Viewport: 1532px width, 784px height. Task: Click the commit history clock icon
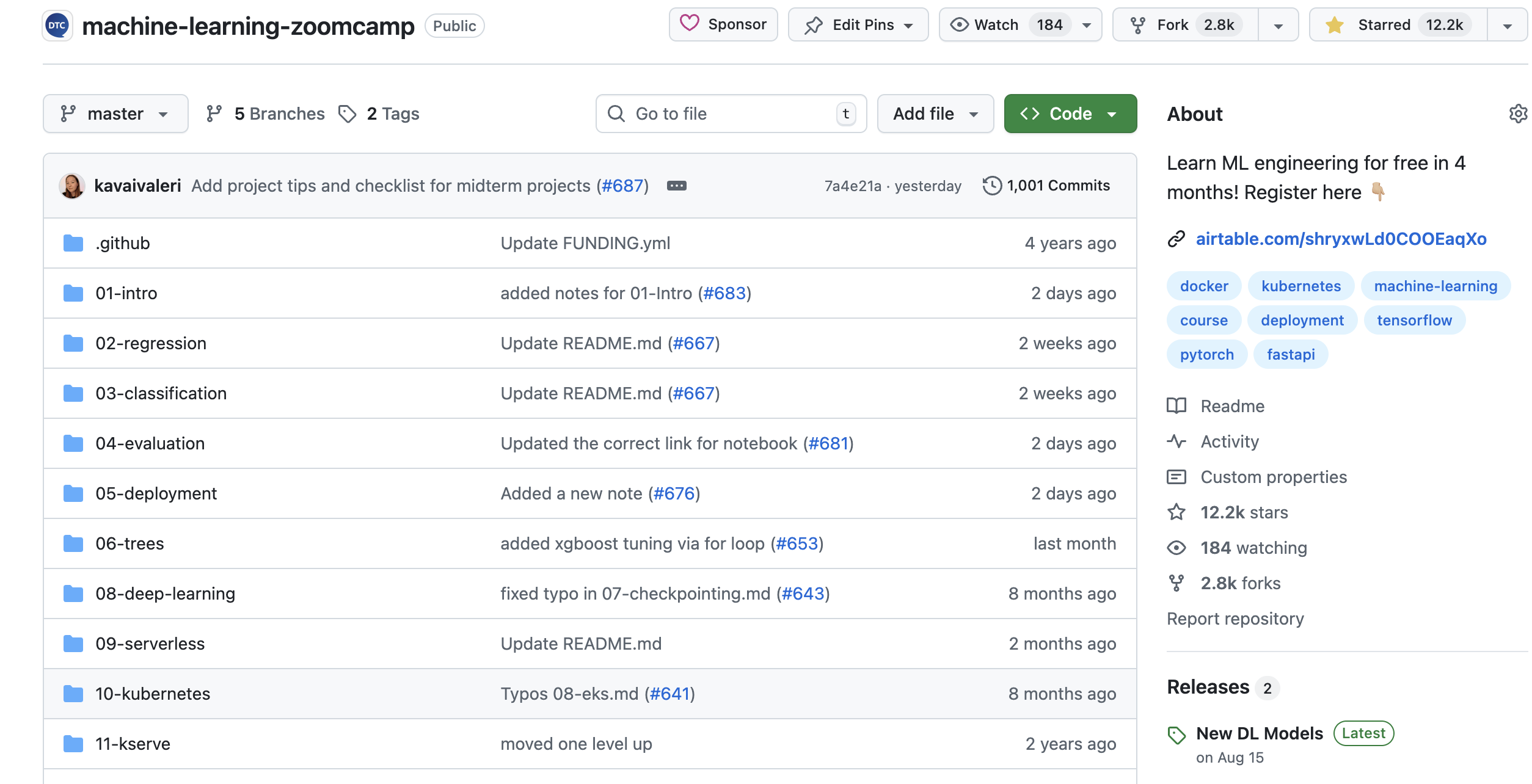993,185
